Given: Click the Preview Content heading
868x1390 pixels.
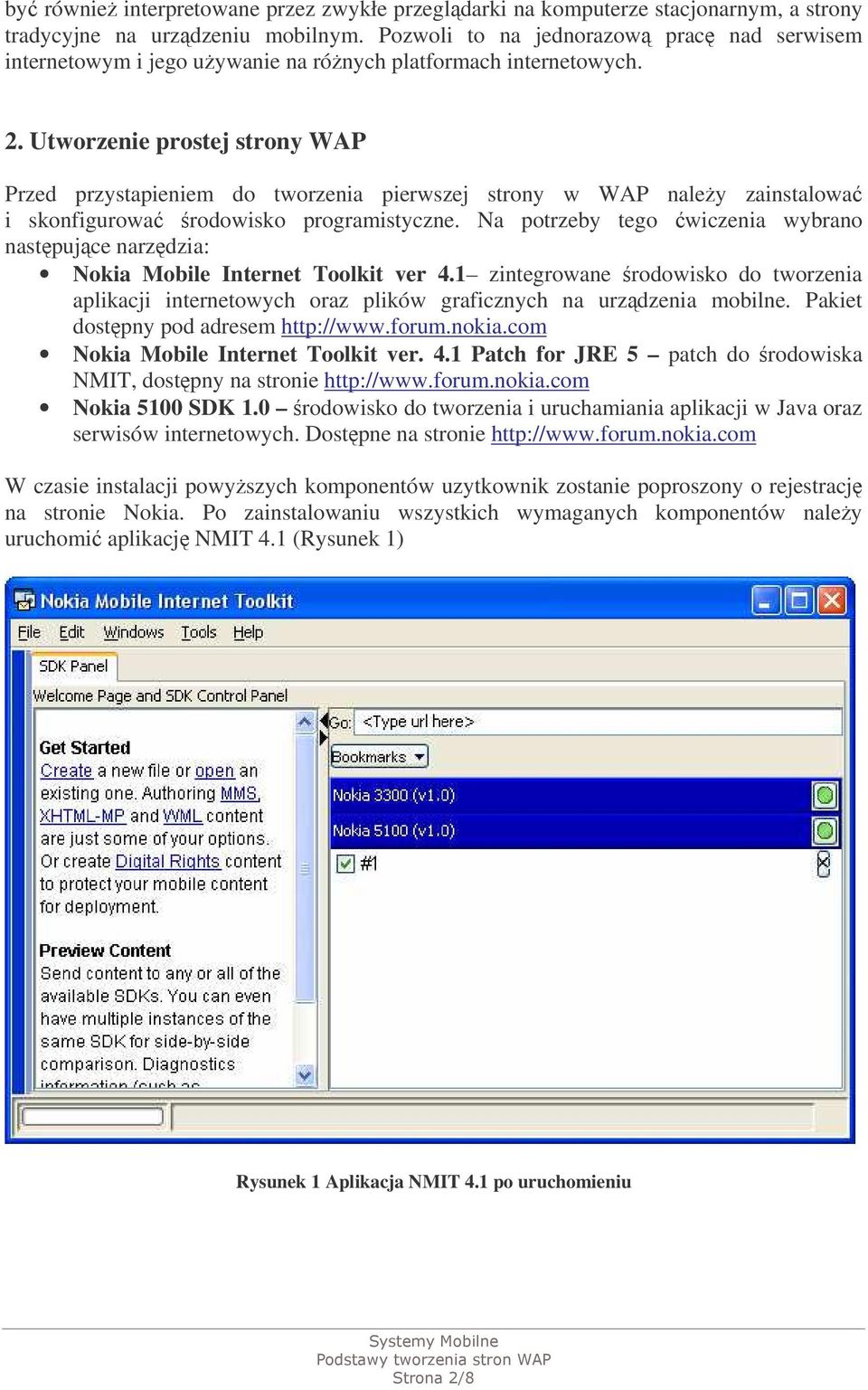Looking at the screenshot, I should coord(105,950).
